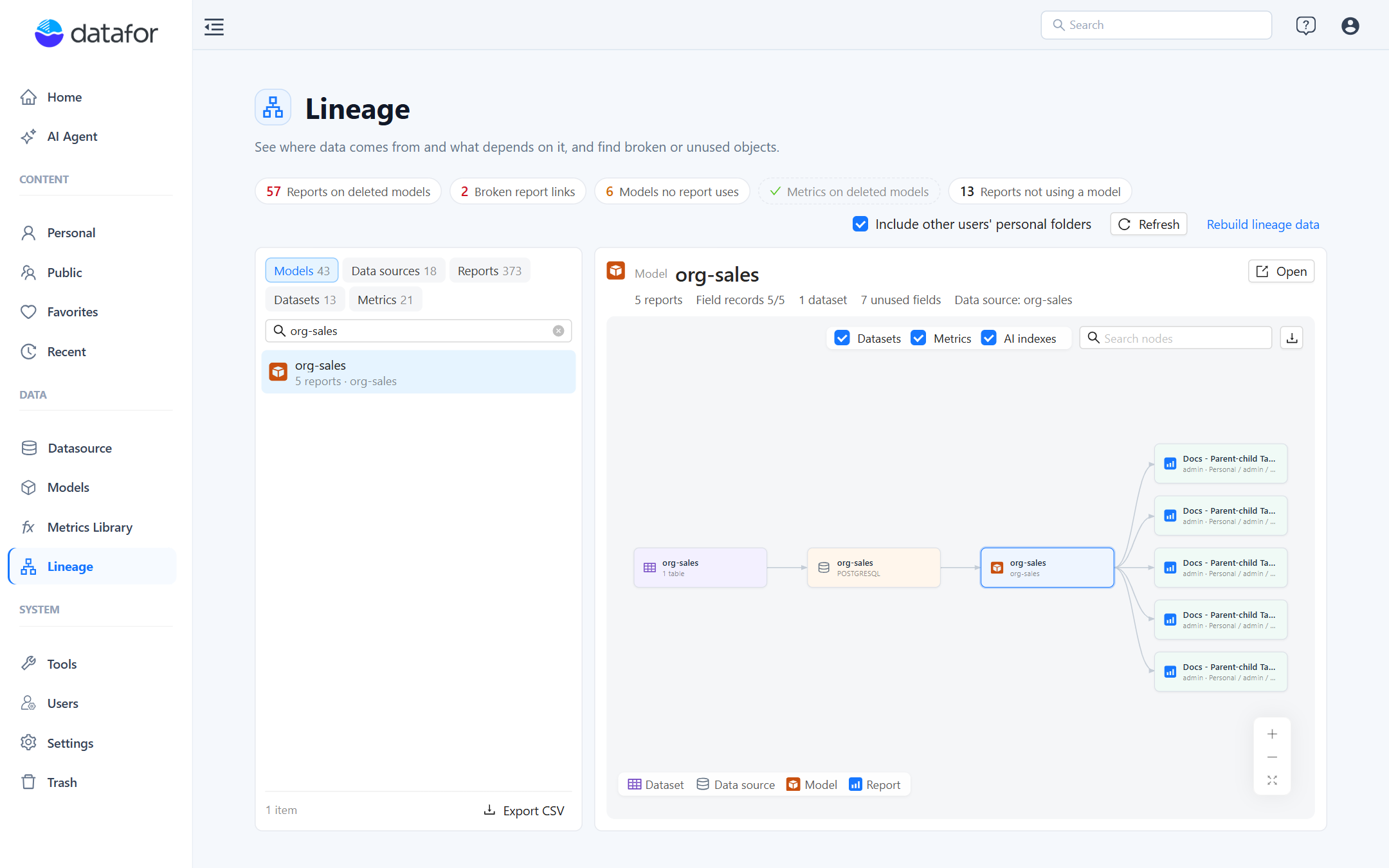Click the global Search field at top
This screenshot has height=868, width=1389.
pyautogui.click(x=1156, y=25)
